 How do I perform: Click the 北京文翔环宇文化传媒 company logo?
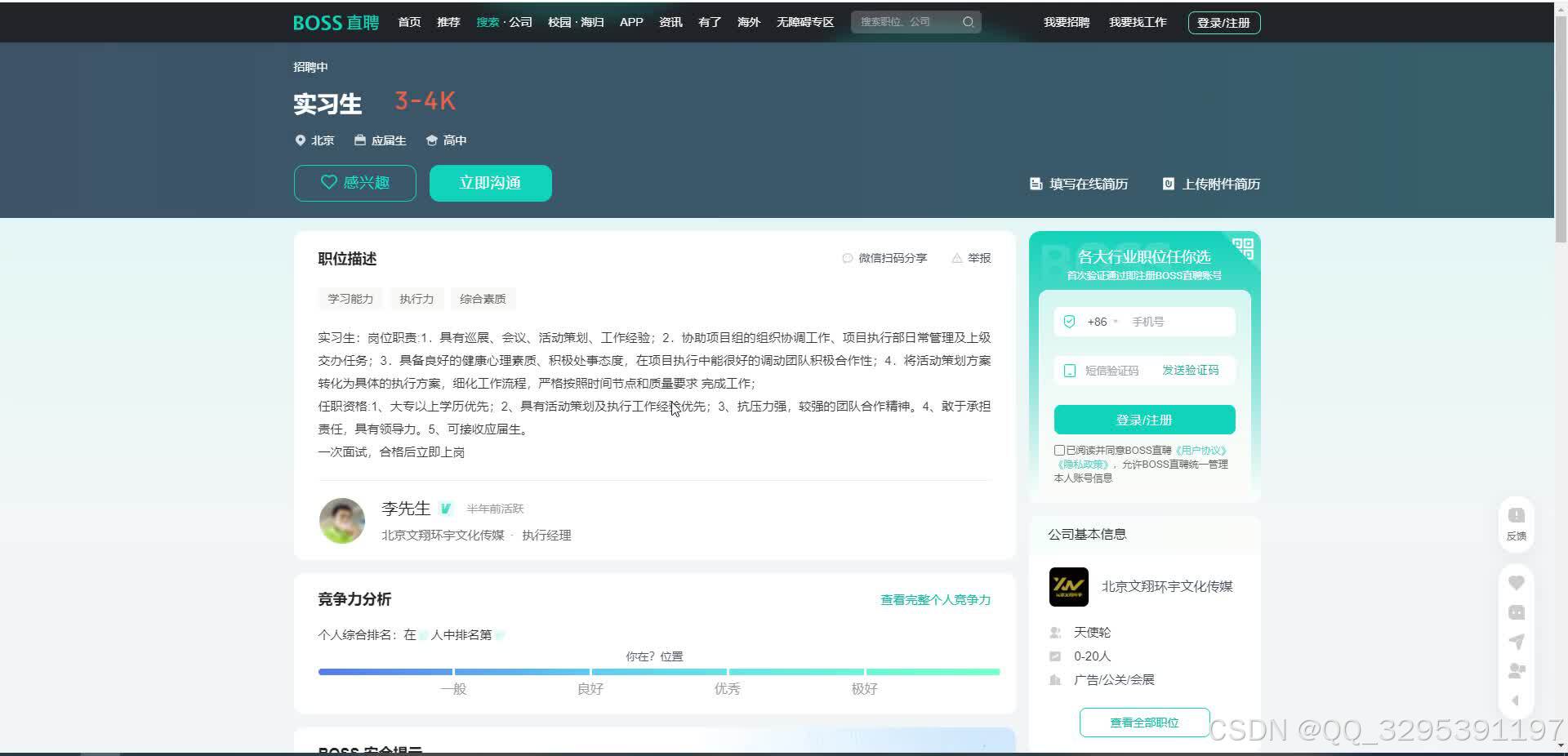[x=1068, y=587]
